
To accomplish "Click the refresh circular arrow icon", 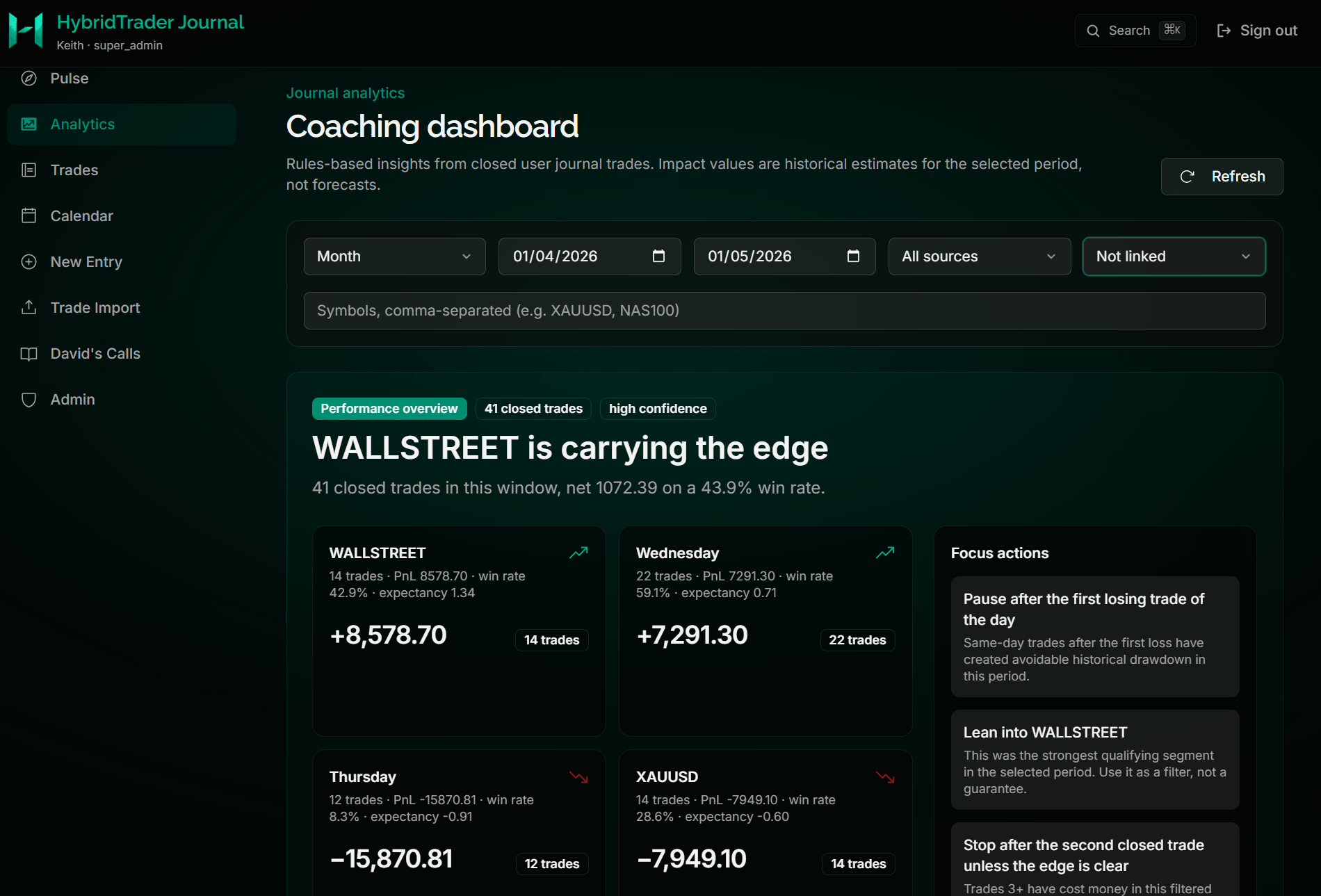I will 1188,177.
